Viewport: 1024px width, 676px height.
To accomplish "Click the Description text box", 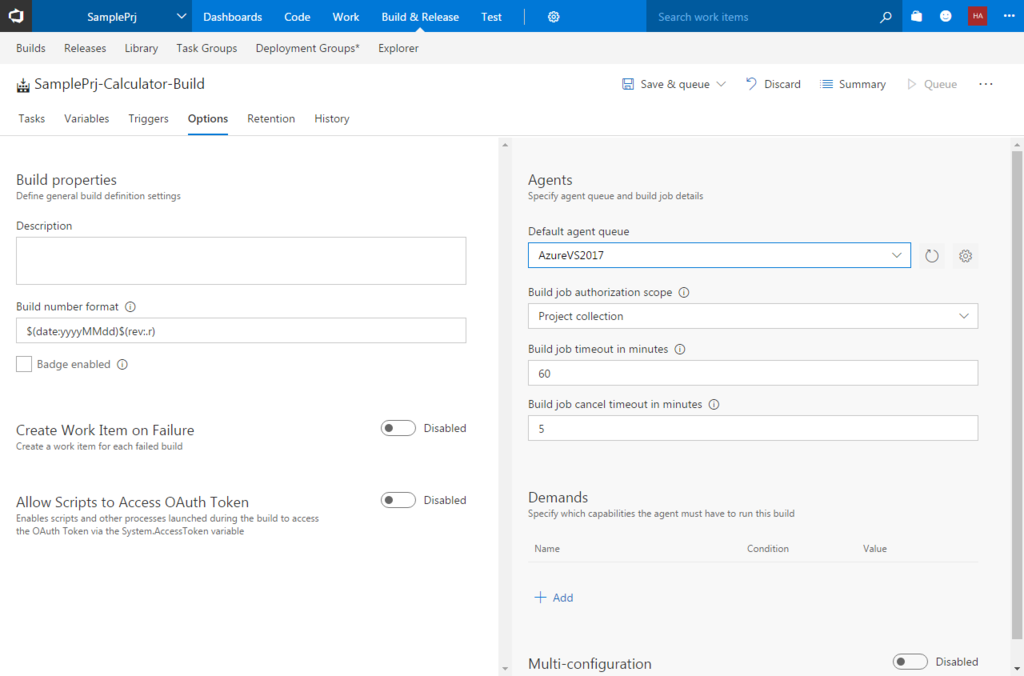I will [241, 261].
